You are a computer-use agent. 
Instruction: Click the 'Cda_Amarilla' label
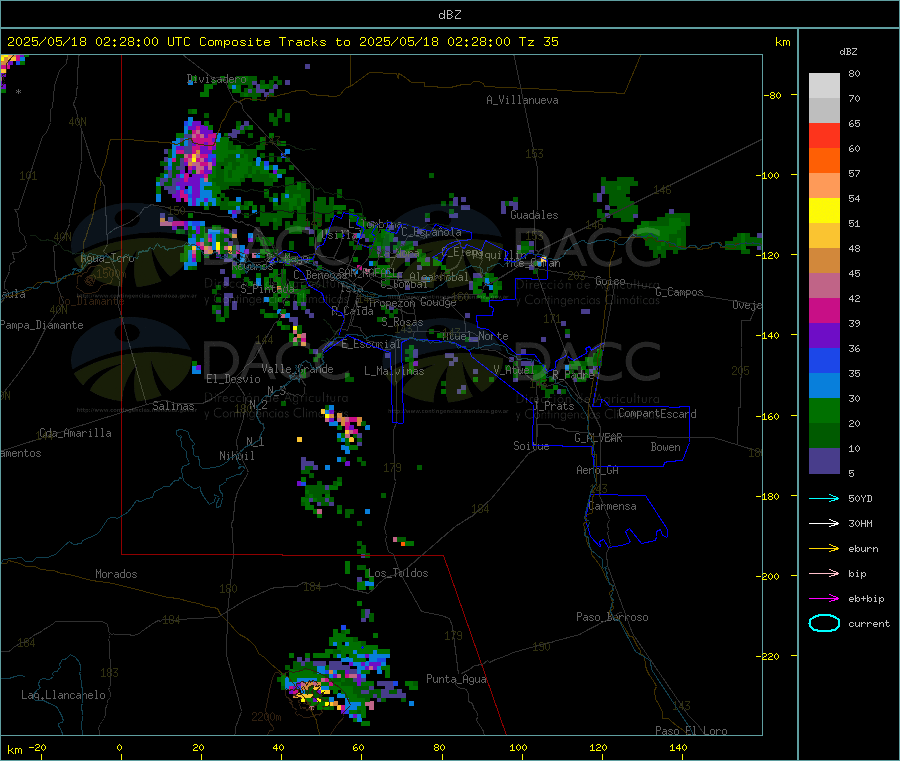coord(75,433)
